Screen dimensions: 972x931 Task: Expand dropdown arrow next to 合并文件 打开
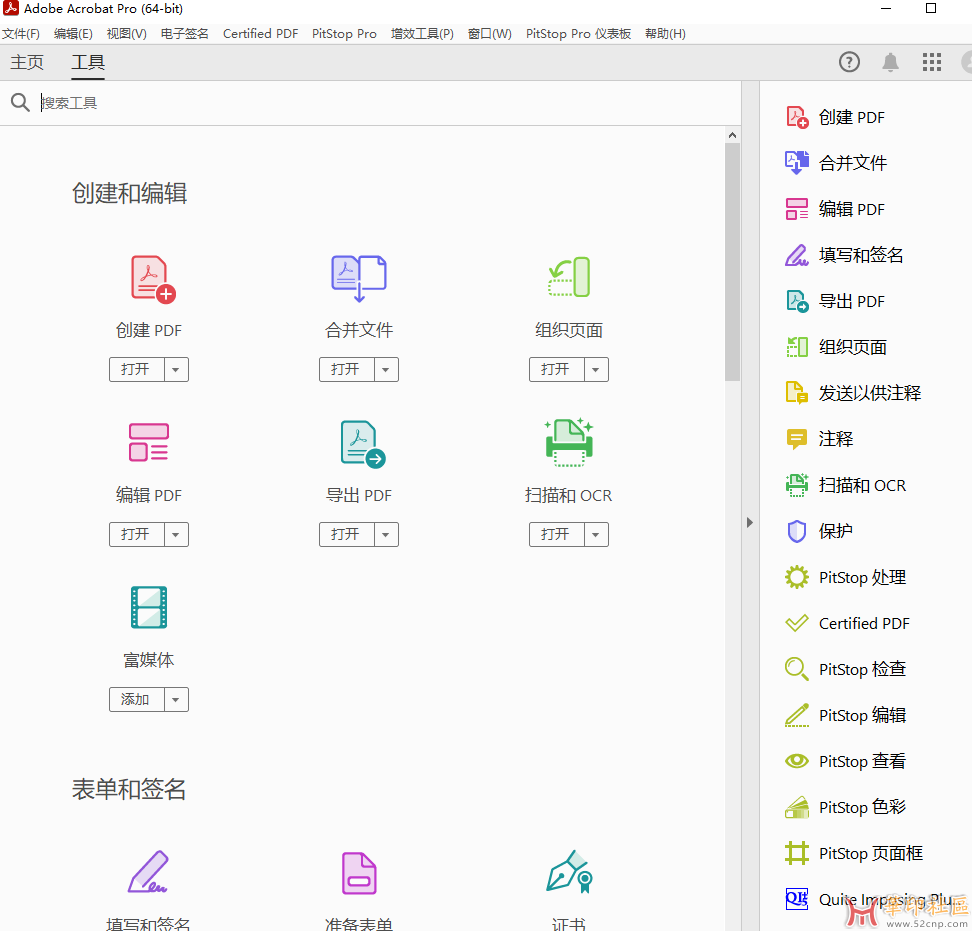(x=386, y=369)
